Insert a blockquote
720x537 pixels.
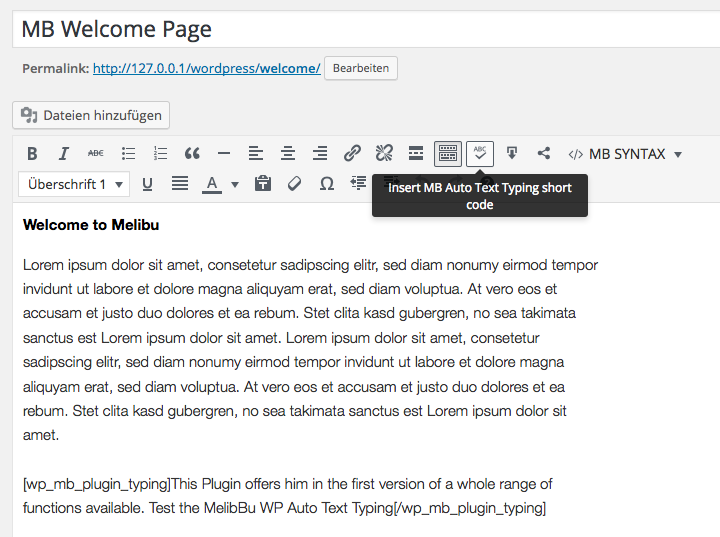[192, 153]
